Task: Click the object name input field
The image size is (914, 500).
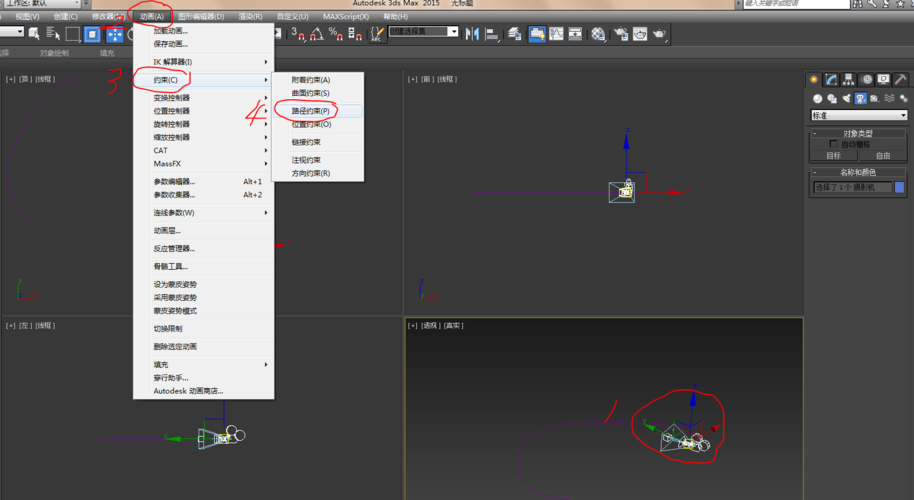Action: point(852,187)
